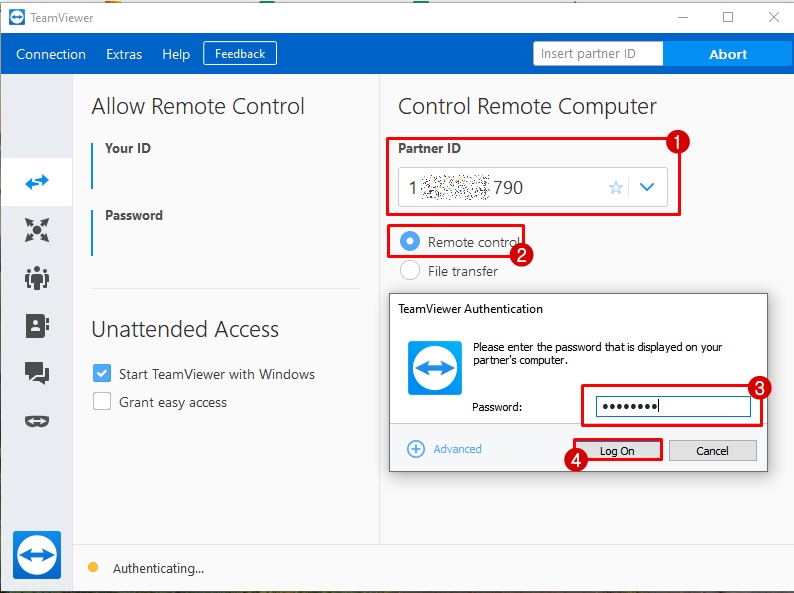Image resolution: width=794 pixels, height=593 pixels.
Task: Click TeamViewer logo in authentication dialog
Action: tap(435, 368)
